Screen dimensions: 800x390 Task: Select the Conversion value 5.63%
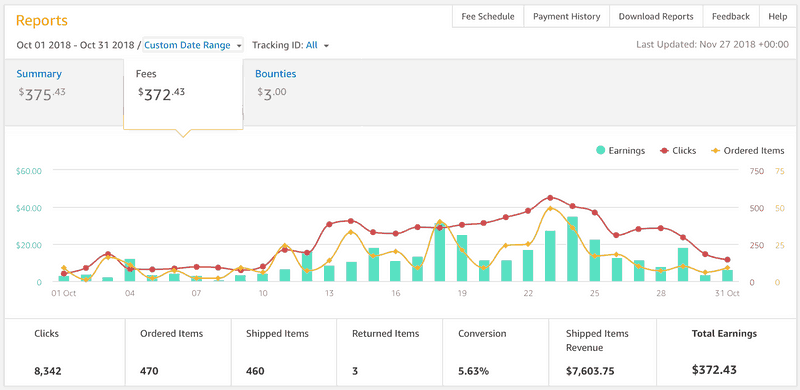(473, 371)
